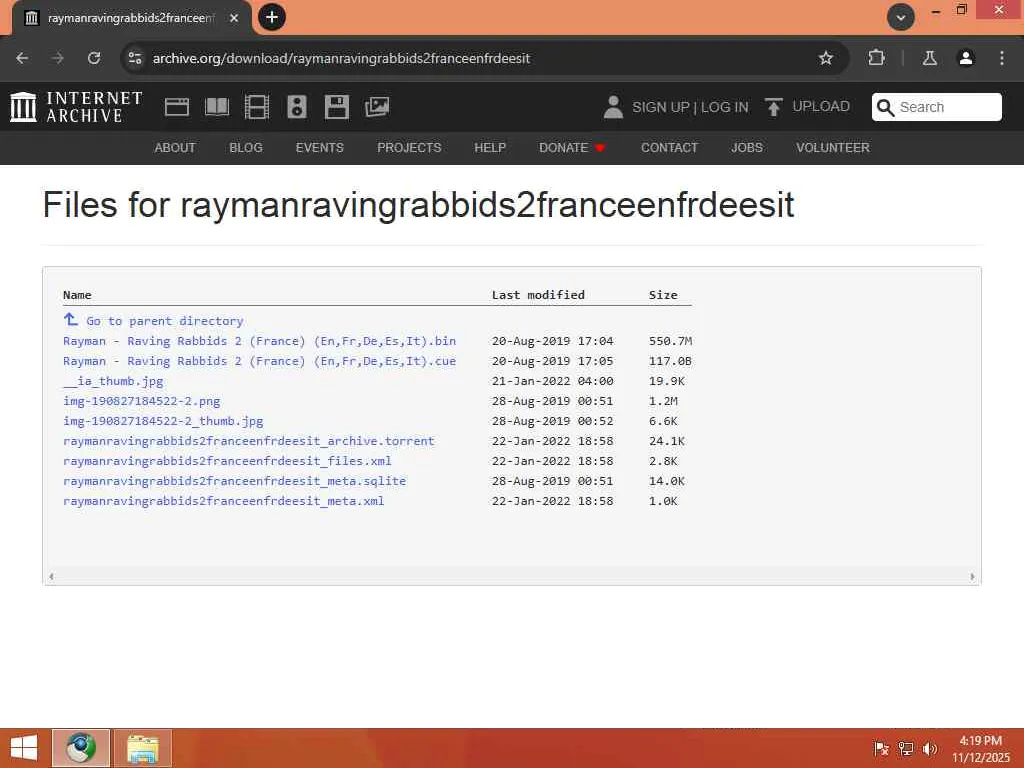Open the volume icon in system tray
1024x768 pixels.
pos(930,749)
